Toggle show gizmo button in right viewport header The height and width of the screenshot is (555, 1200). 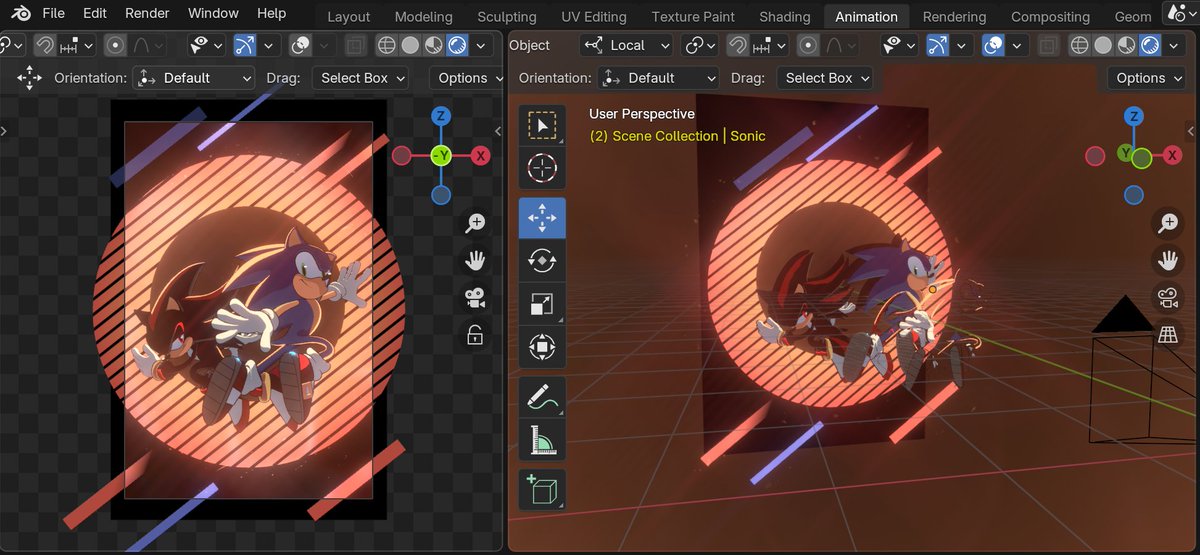click(x=938, y=45)
